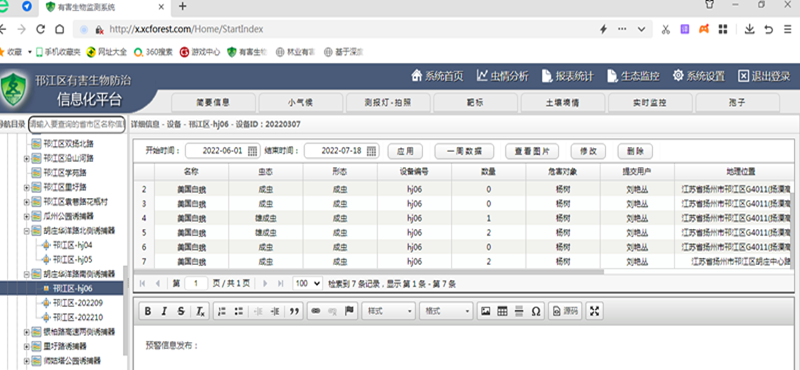The height and width of the screenshot is (370, 800).
Task: Open the 样式 style dropdown
Action: point(389,311)
